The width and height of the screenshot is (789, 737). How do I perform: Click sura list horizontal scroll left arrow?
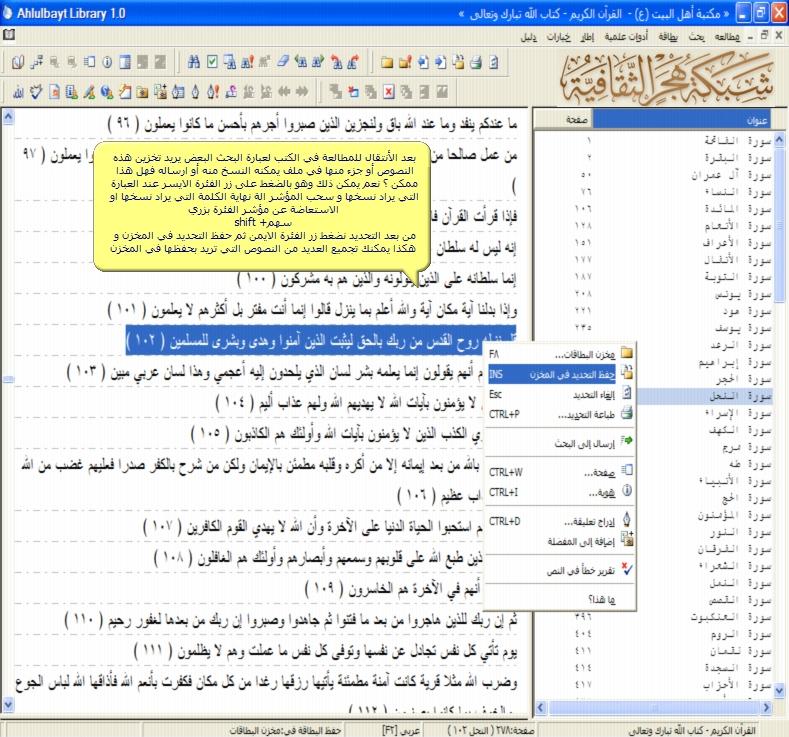(x=541, y=707)
